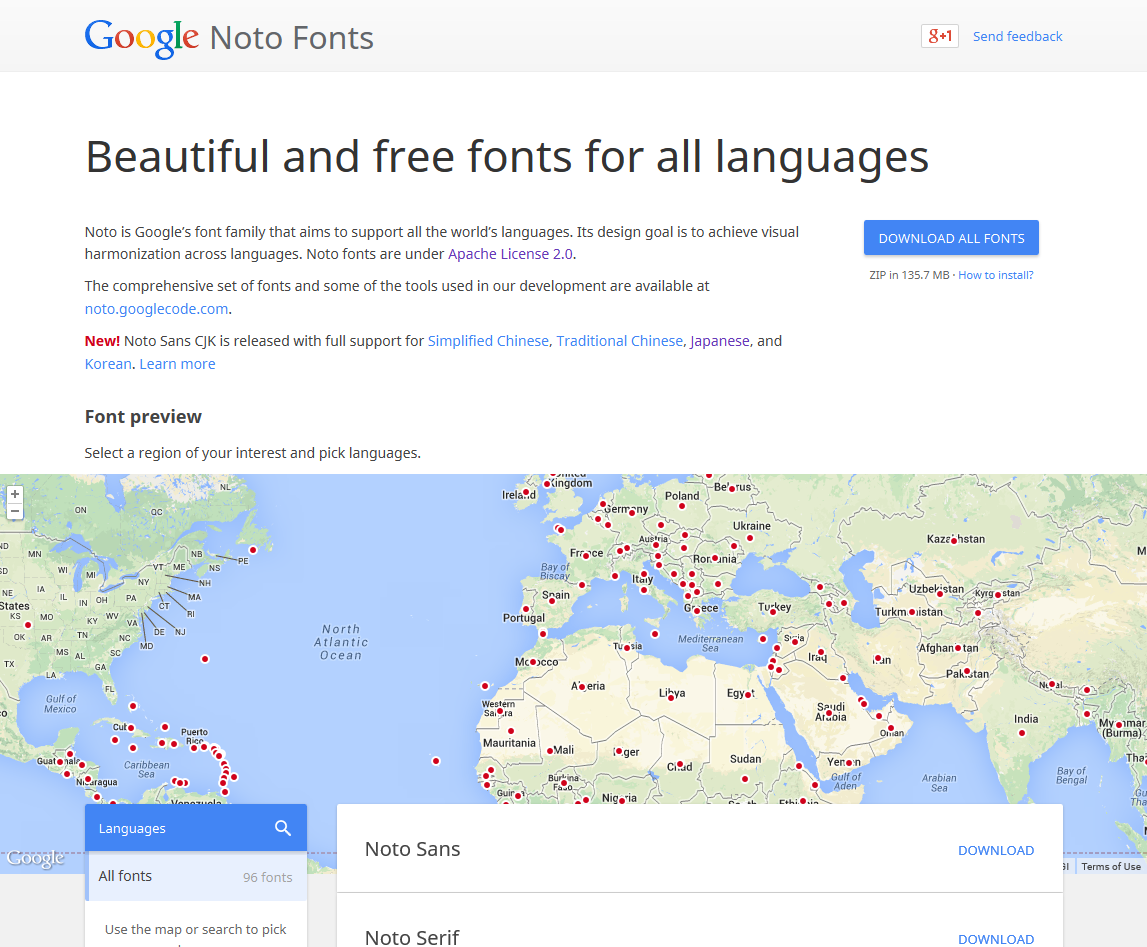Click the red marker on Turkmenistan
The image size is (1147, 947).
pyautogui.click(x=911, y=612)
